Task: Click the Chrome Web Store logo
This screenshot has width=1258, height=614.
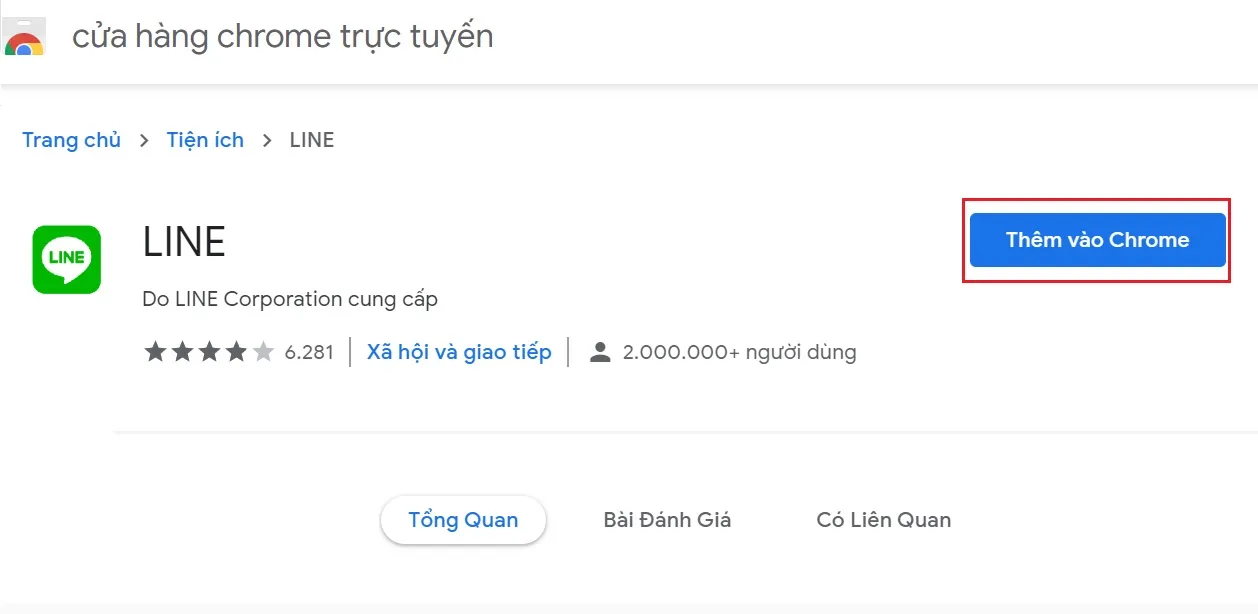Action: [x=24, y=36]
